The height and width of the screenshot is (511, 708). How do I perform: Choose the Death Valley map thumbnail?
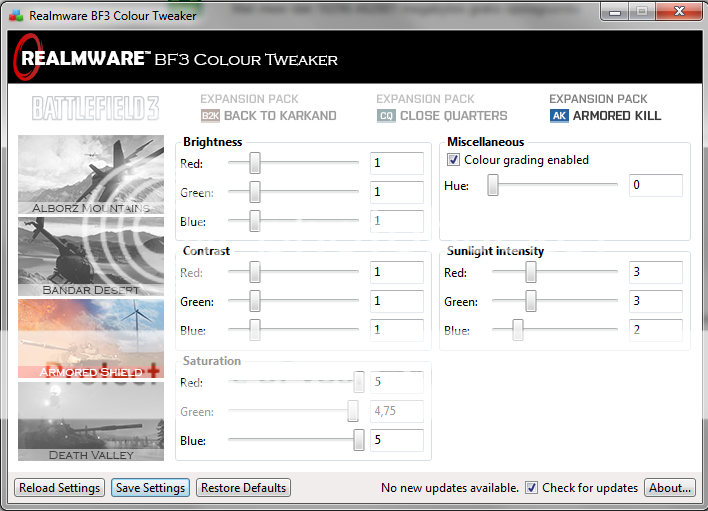91,421
